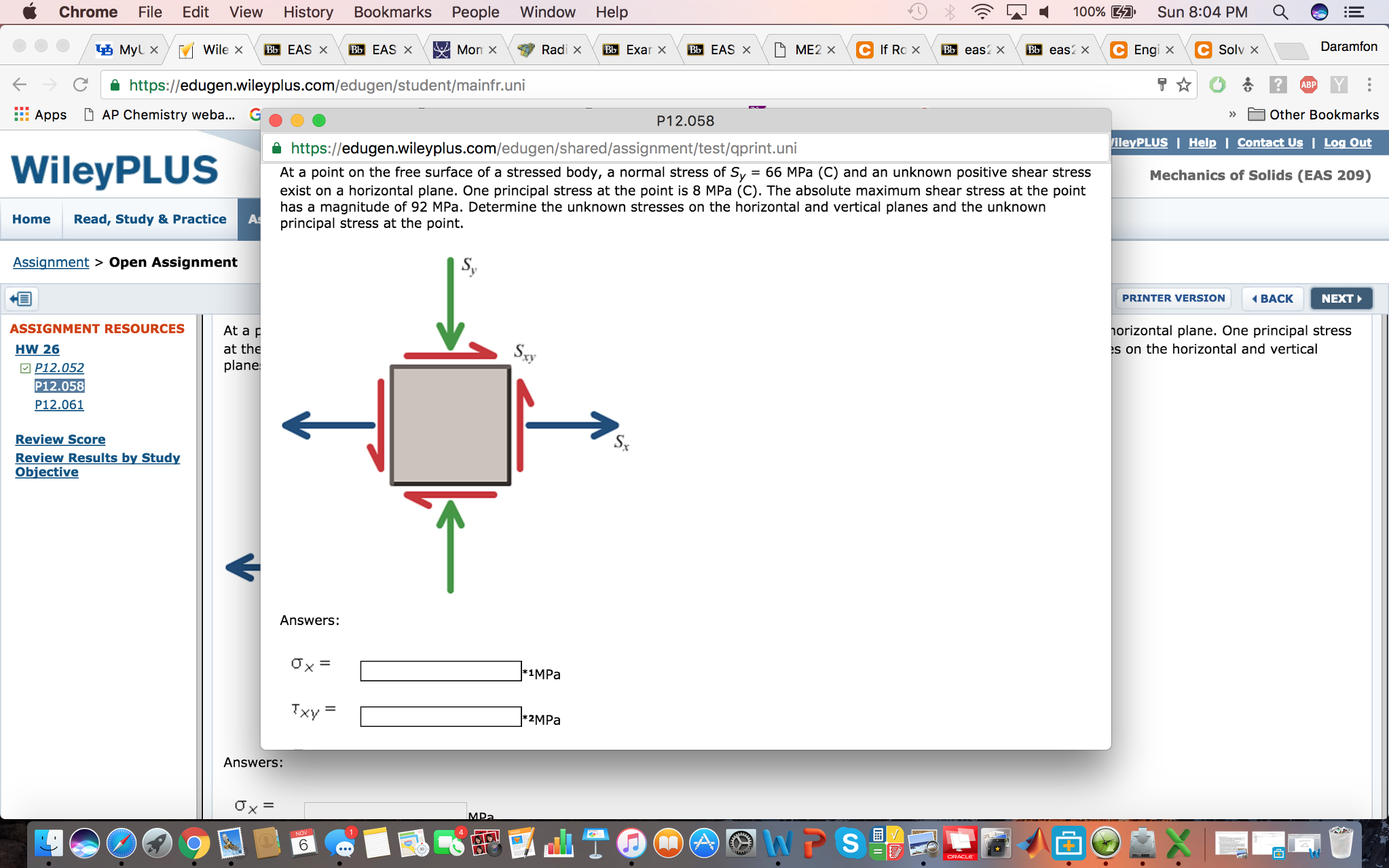The width and height of the screenshot is (1389, 868).
Task: Open Skype in the dock
Action: point(850,844)
